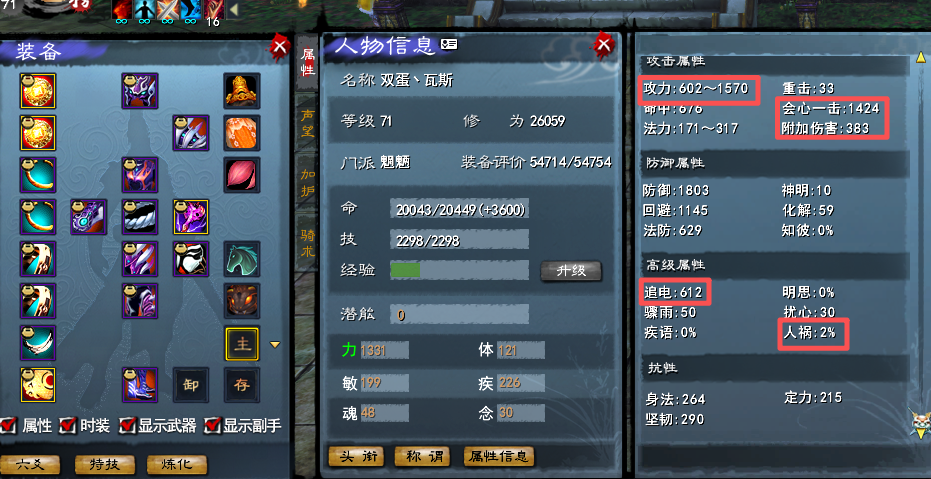Uncheck the 时装 checkbox

[x=69, y=425]
